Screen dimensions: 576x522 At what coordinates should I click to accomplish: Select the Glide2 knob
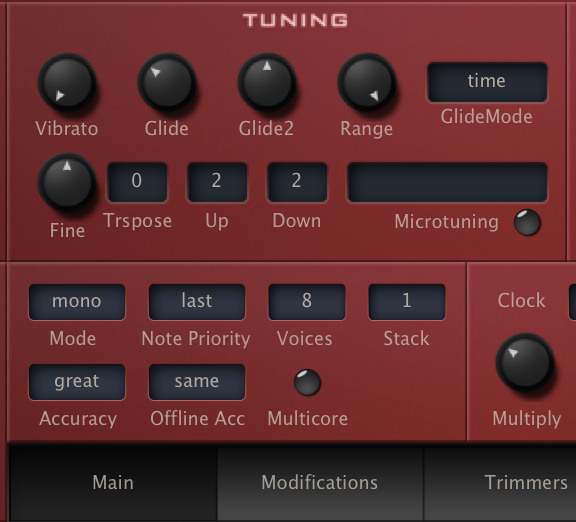267,82
